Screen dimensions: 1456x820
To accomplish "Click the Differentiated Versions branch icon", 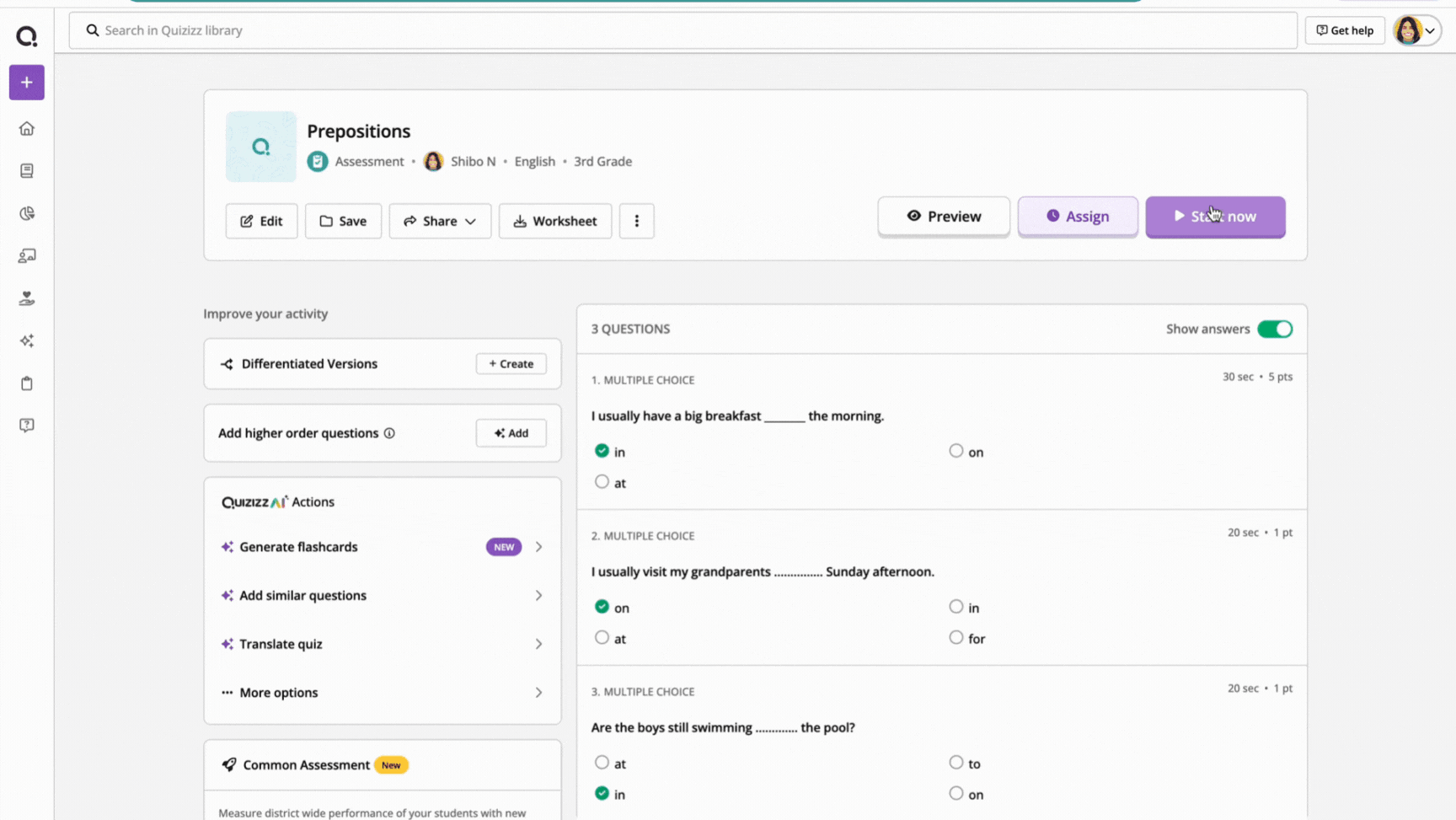I will point(227,364).
